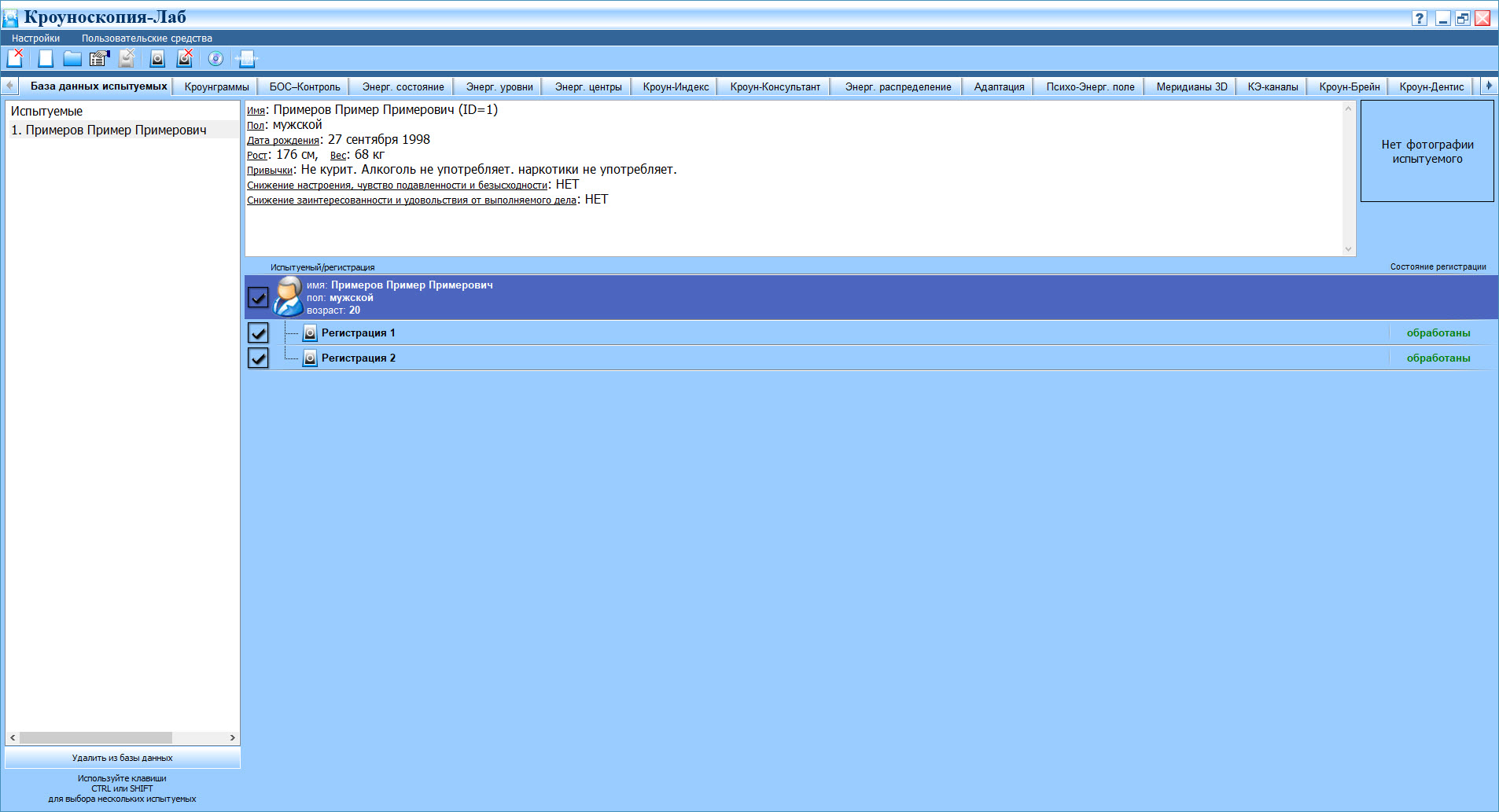Click the blank new document icon
The image size is (1499, 812).
(46, 58)
